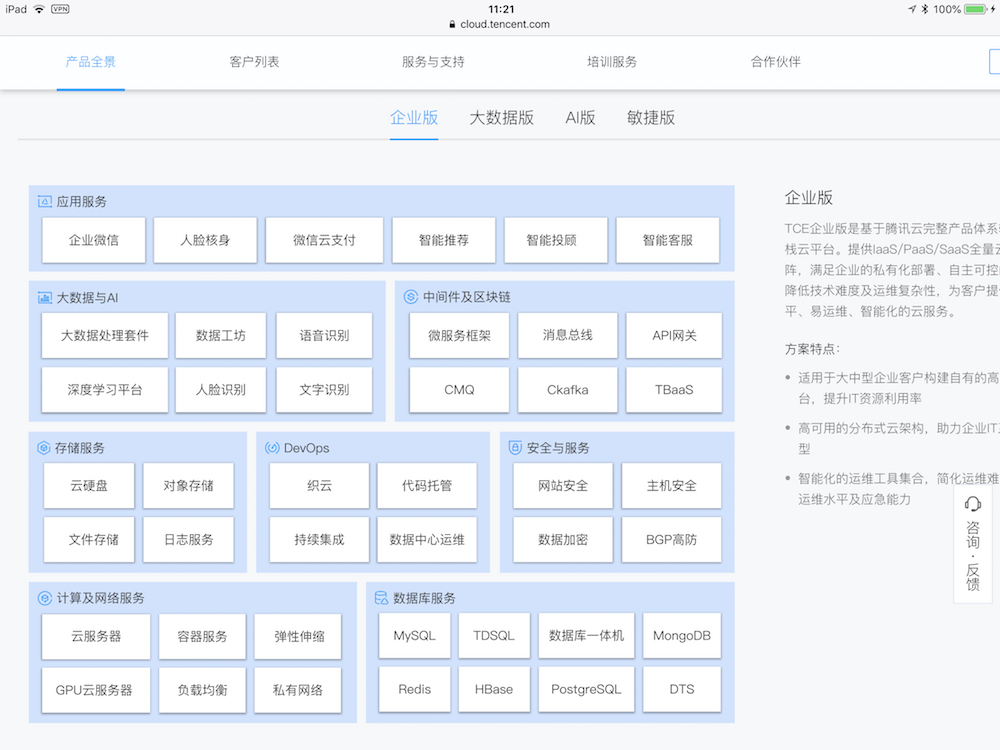Open the 语音识别 product card

(x=324, y=335)
